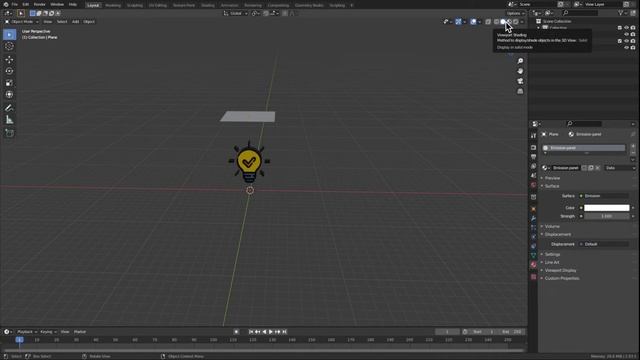Image resolution: width=640 pixels, height=360 pixels.
Task: Switch to wireframe viewport shading
Action: (496, 22)
